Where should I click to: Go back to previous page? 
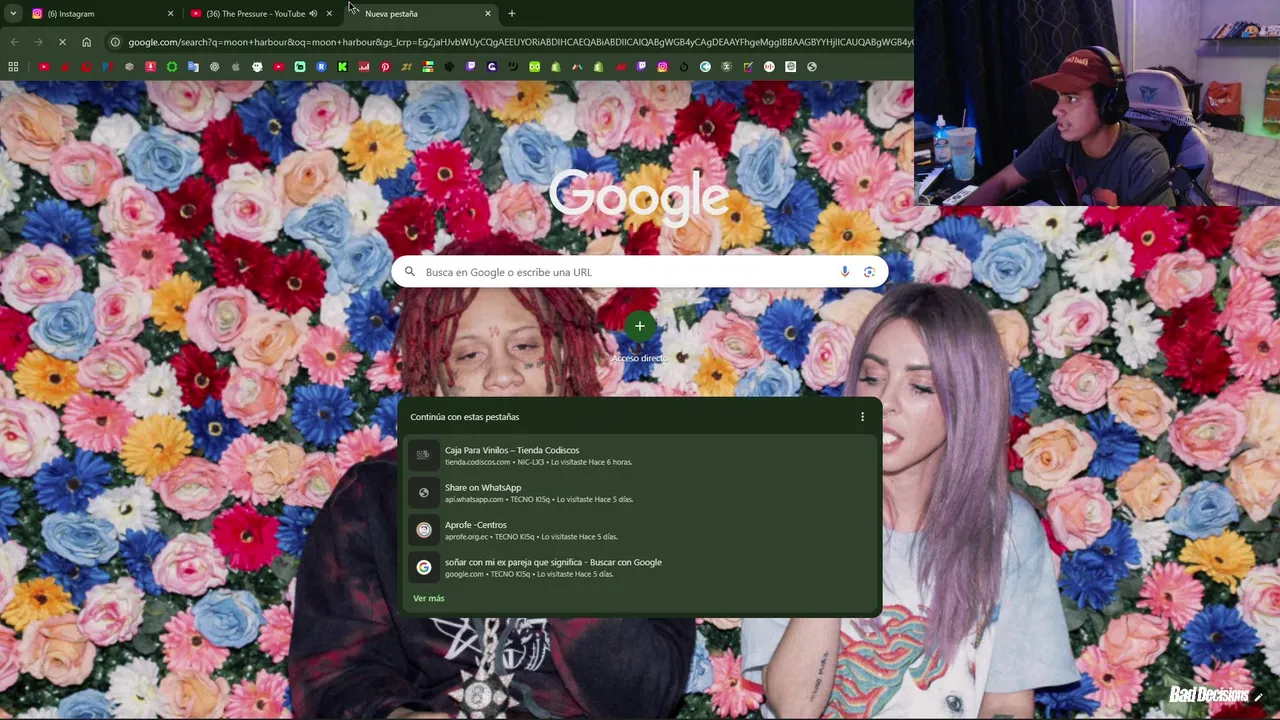tap(14, 42)
